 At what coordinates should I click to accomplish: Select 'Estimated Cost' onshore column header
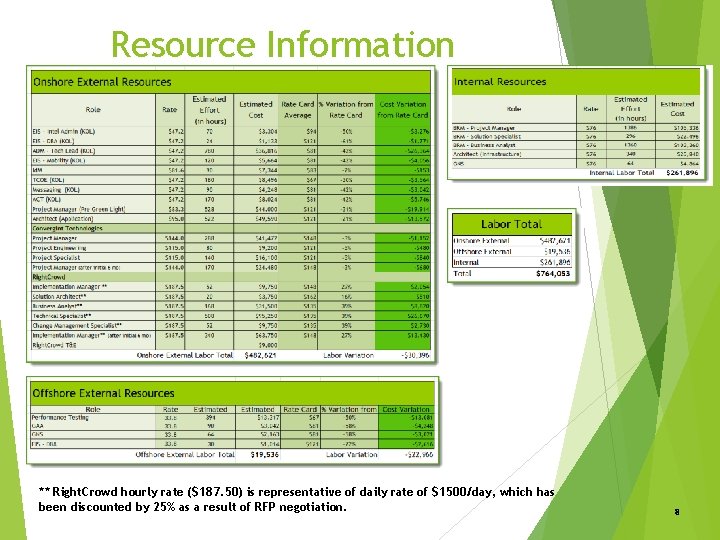click(256, 110)
